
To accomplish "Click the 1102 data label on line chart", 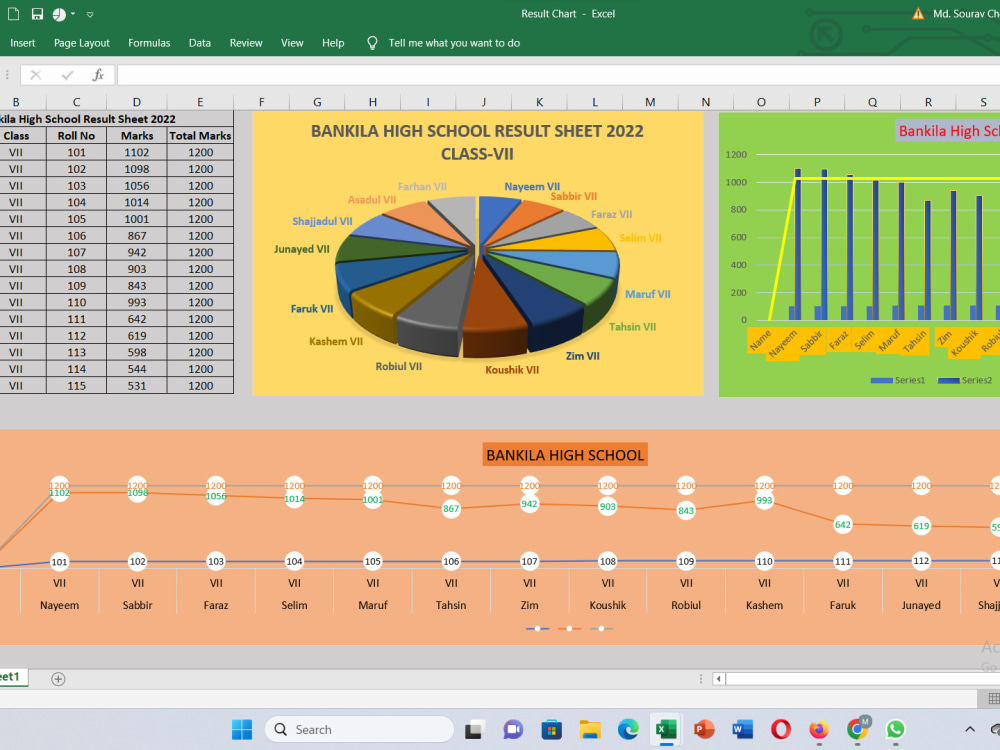I will [x=59, y=493].
